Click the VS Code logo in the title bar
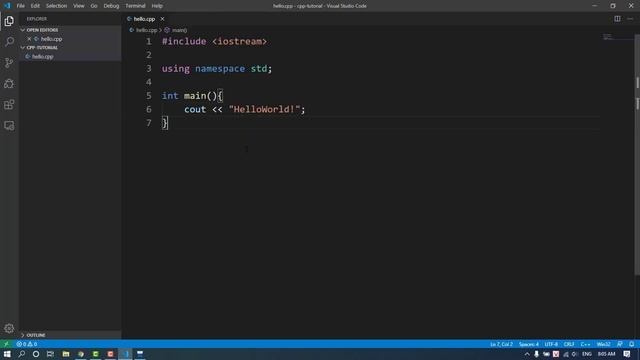 pos(7,6)
